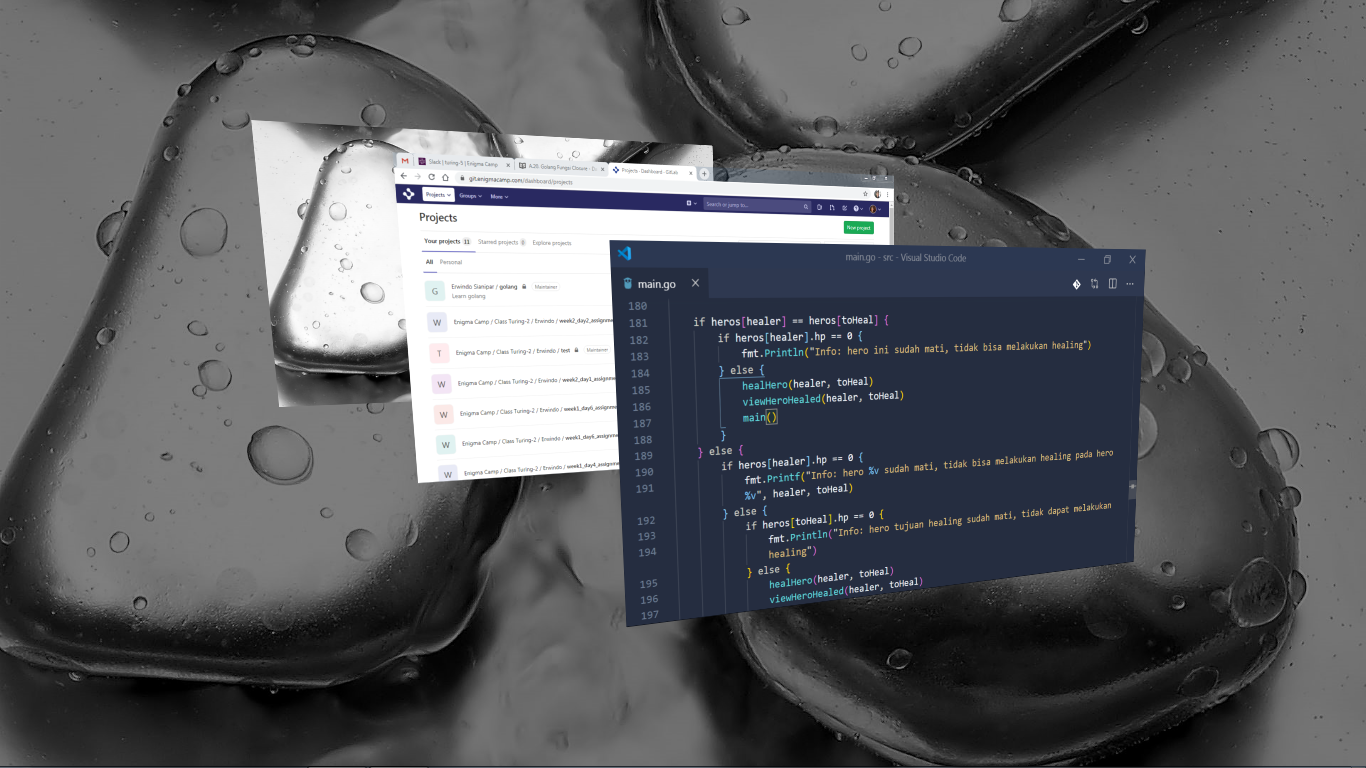Click the main() call on line 187

pos(760,416)
